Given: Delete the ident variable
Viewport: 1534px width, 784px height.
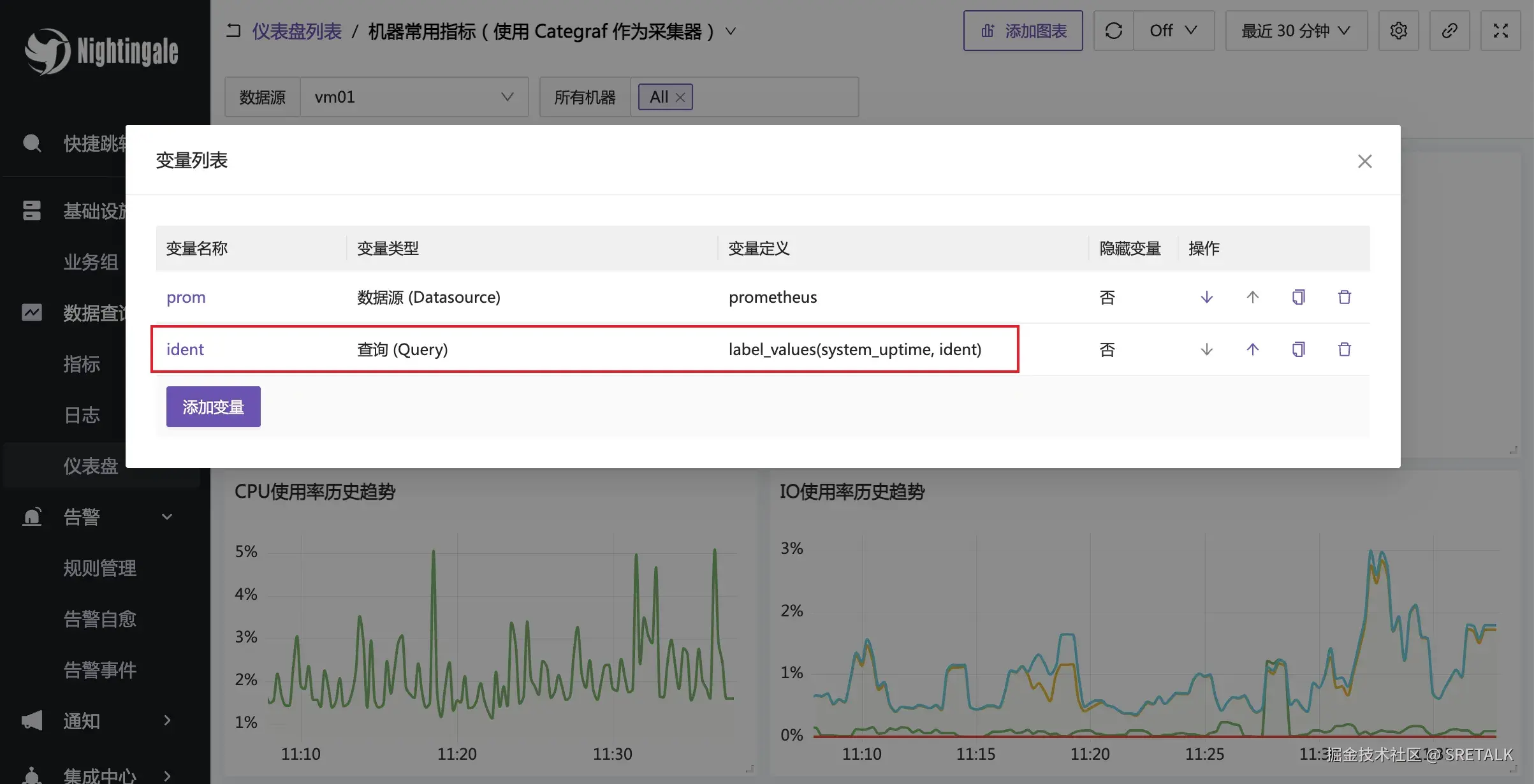Looking at the screenshot, I should [x=1344, y=349].
